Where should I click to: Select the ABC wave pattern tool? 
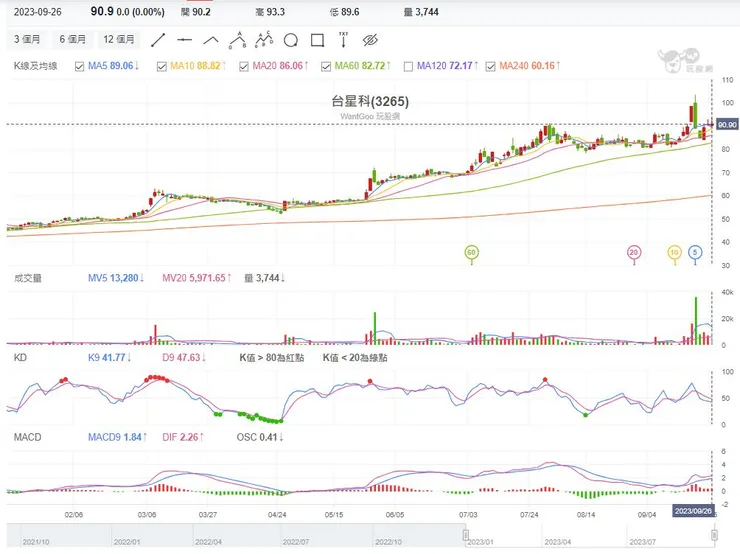pyautogui.click(x=237, y=40)
